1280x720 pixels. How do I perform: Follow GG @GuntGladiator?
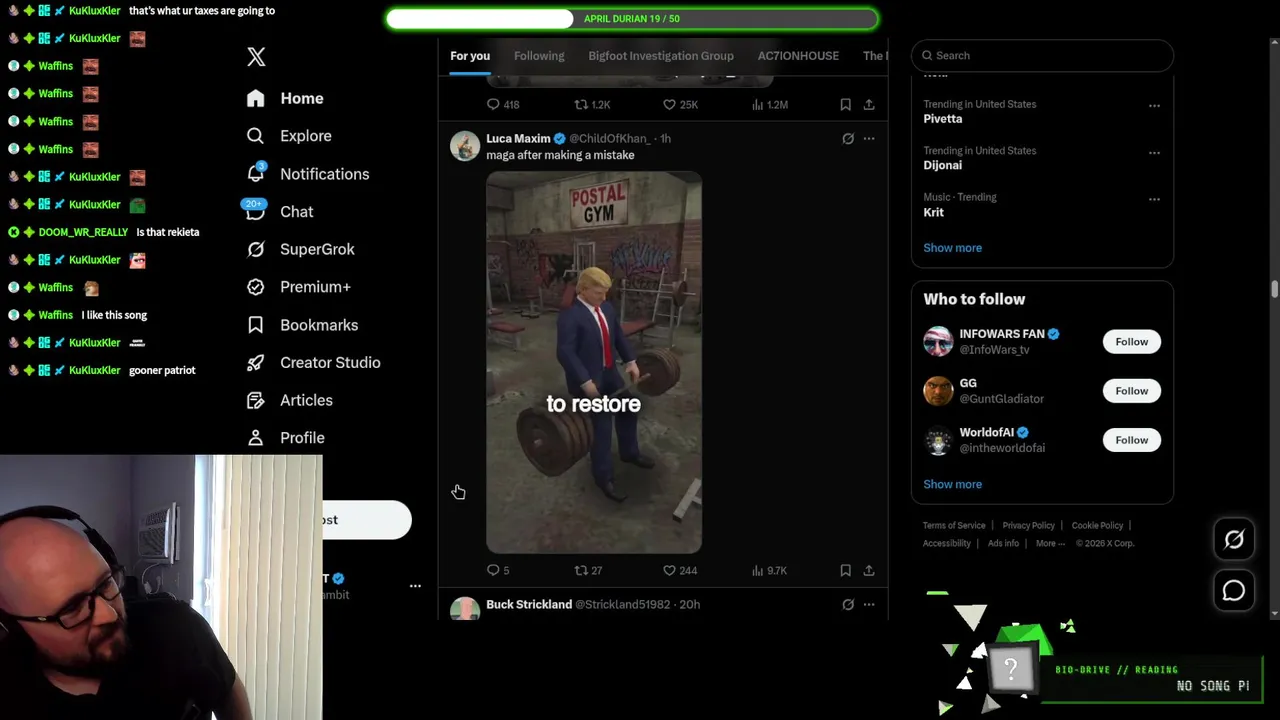pyautogui.click(x=1132, y=391)
